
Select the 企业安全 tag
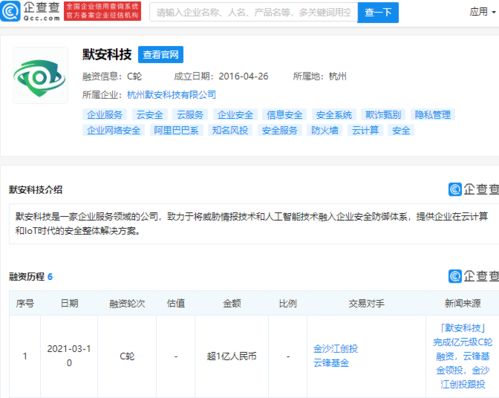click(x=235, y=115)
